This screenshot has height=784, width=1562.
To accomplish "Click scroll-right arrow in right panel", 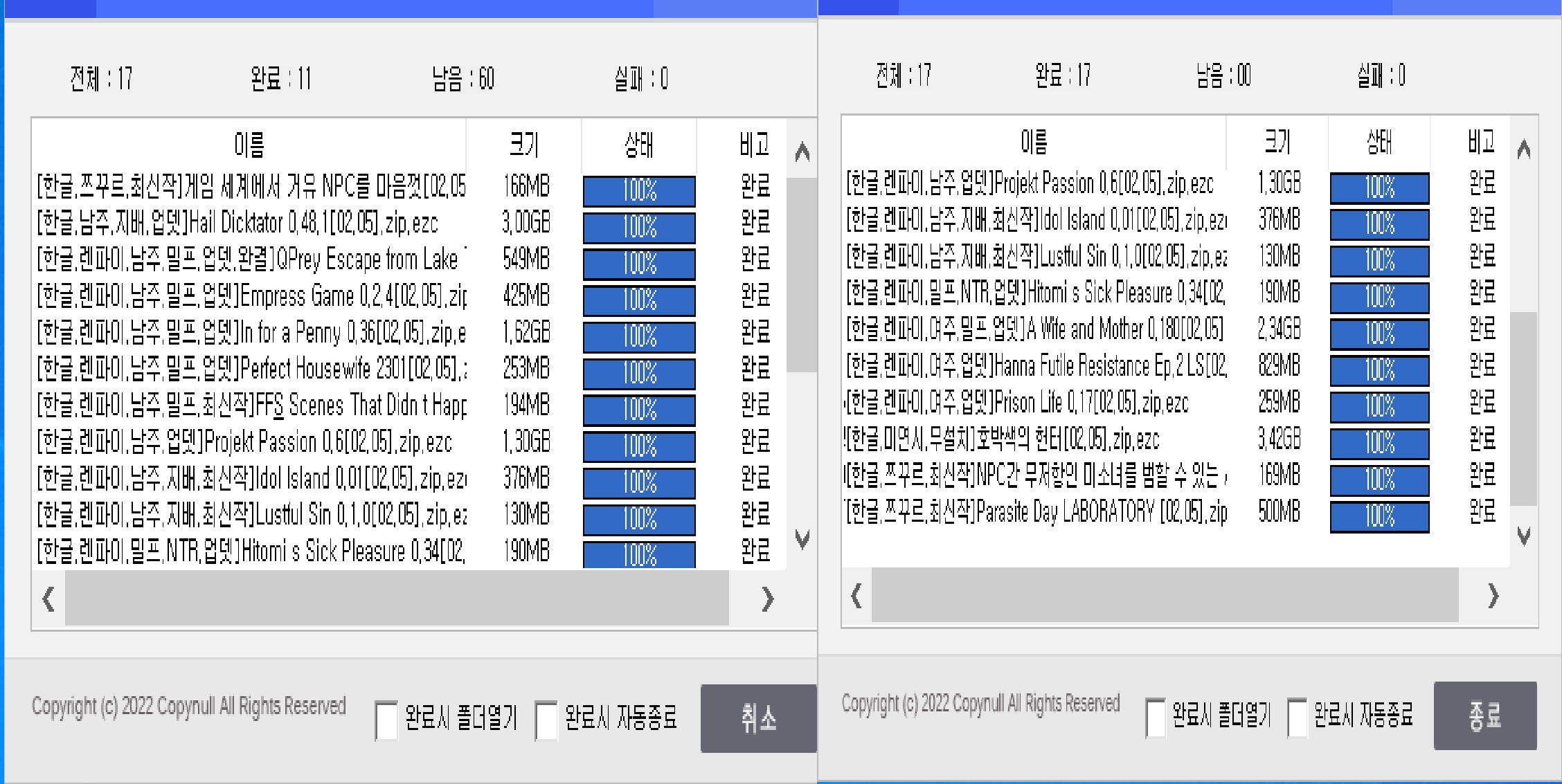I will (x=1493, y=596).
